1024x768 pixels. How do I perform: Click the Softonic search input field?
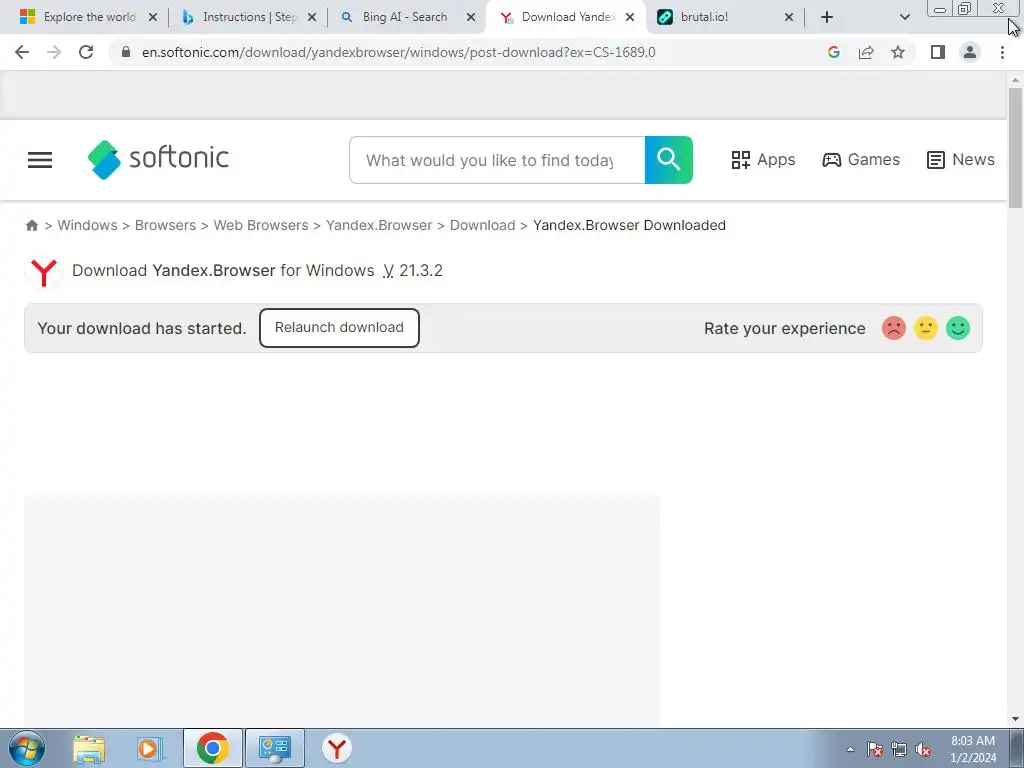pos(497,160)
